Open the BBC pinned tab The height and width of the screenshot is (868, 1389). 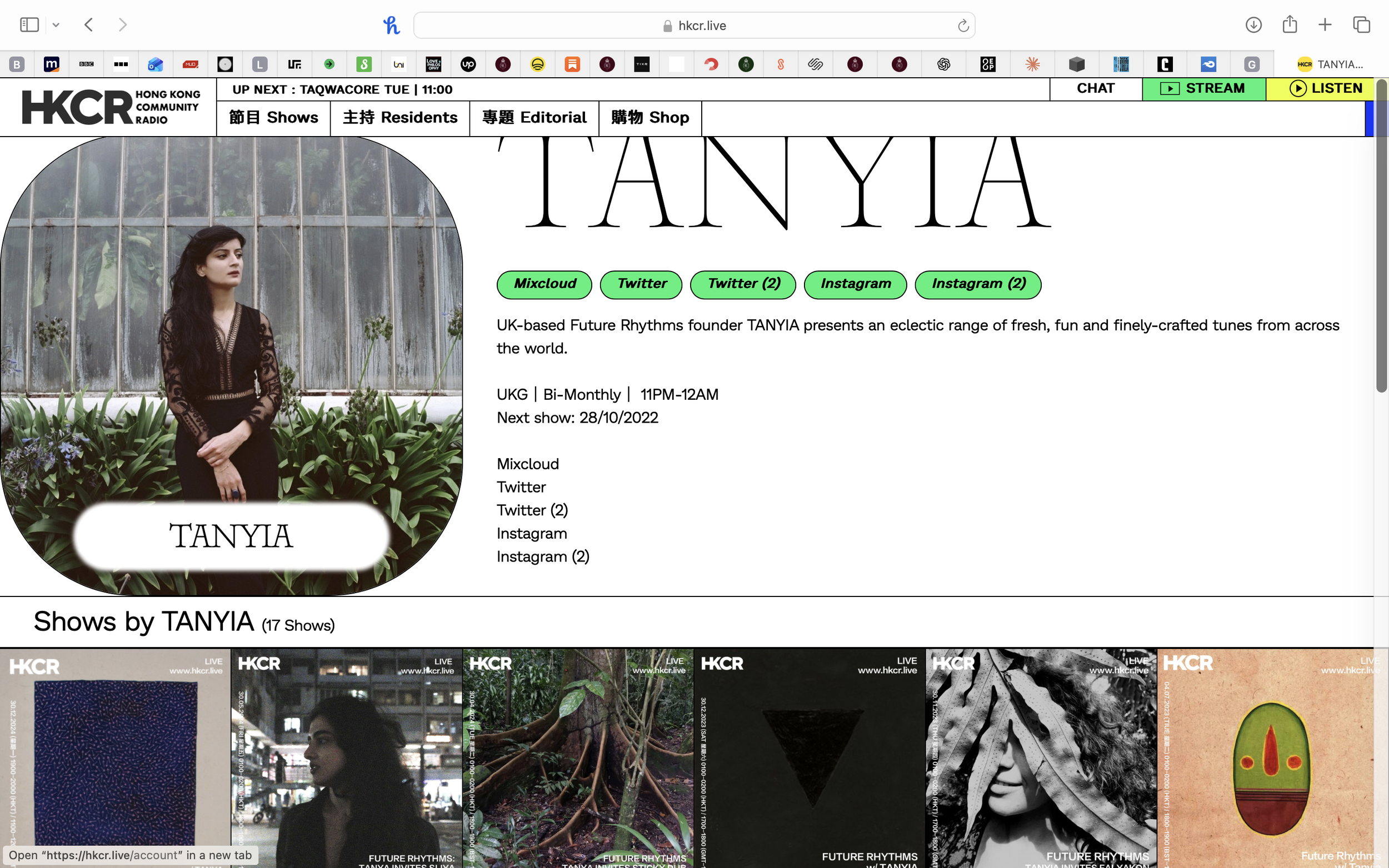tap(86, 64)
